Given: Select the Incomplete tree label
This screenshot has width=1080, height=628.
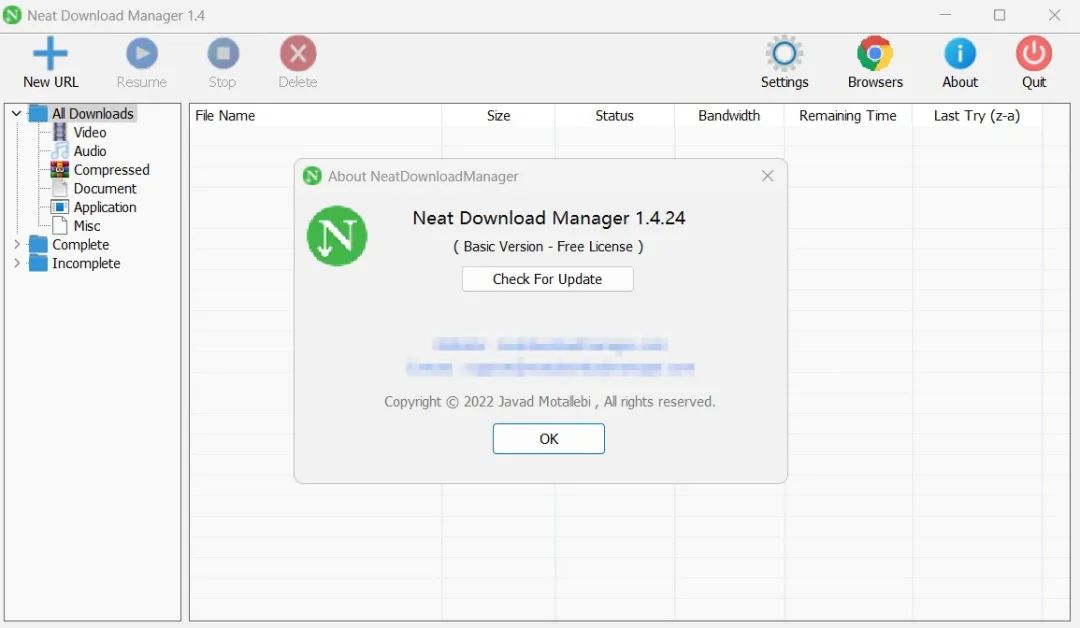Looking at the screenshot, I should (86, 263).
